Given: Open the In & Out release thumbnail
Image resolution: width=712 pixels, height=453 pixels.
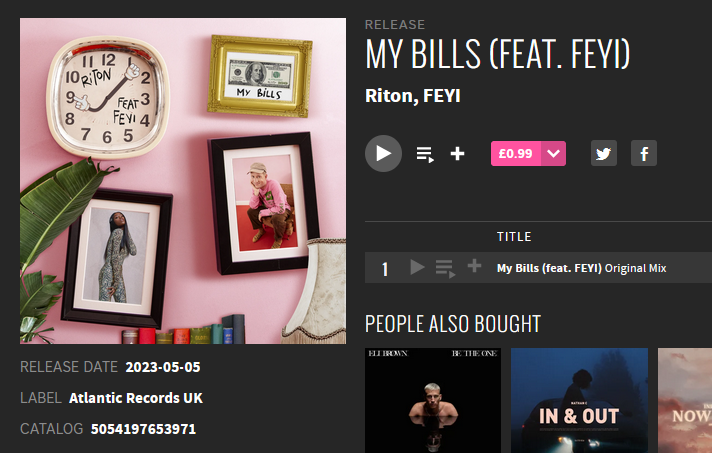Looking at the screenshot, I should (x=579, y=400).
